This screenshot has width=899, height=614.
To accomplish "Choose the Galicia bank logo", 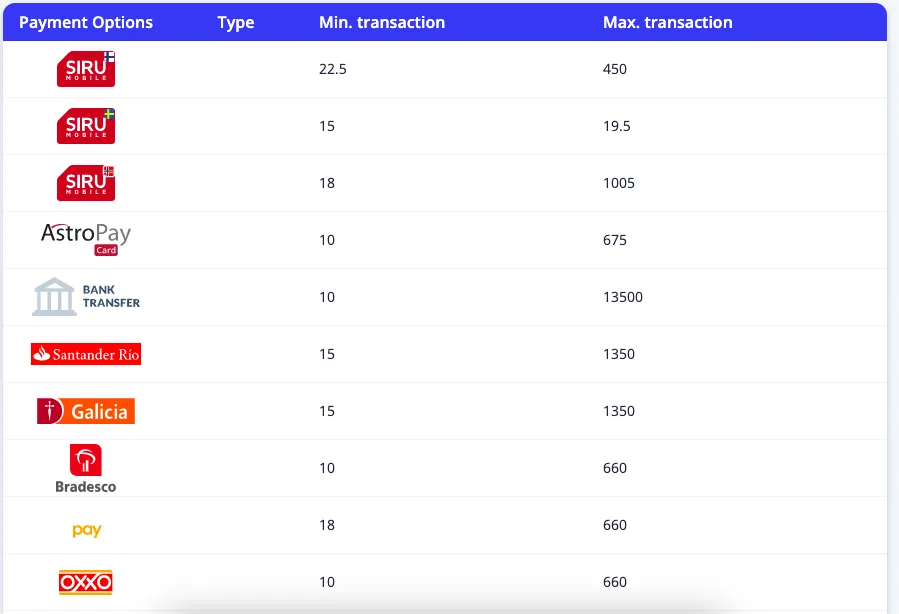I will coord(86,411).
